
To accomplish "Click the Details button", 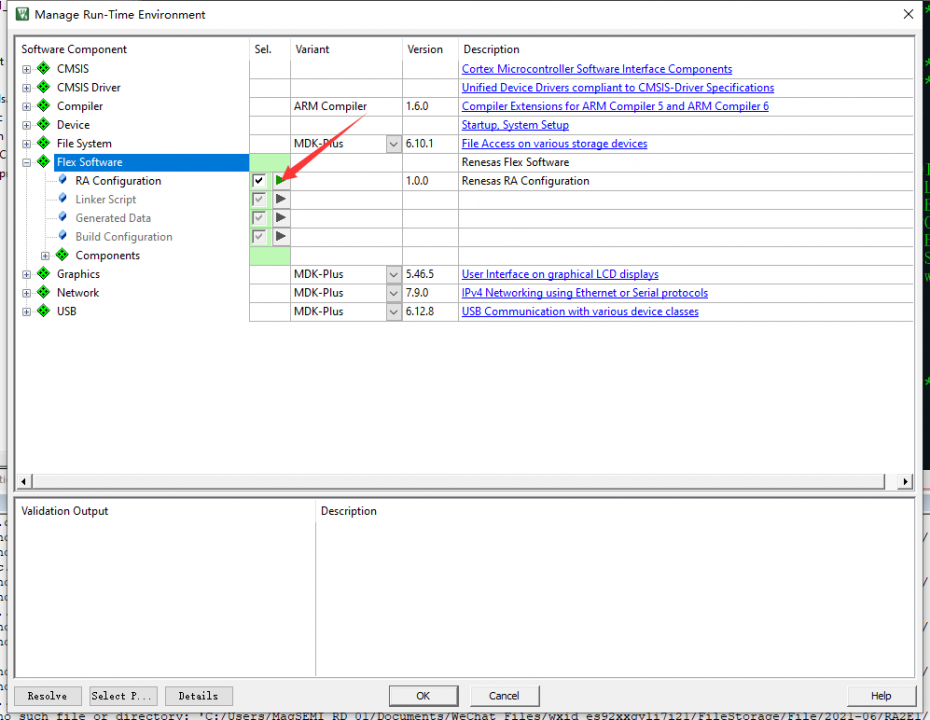I will [199, 696].
